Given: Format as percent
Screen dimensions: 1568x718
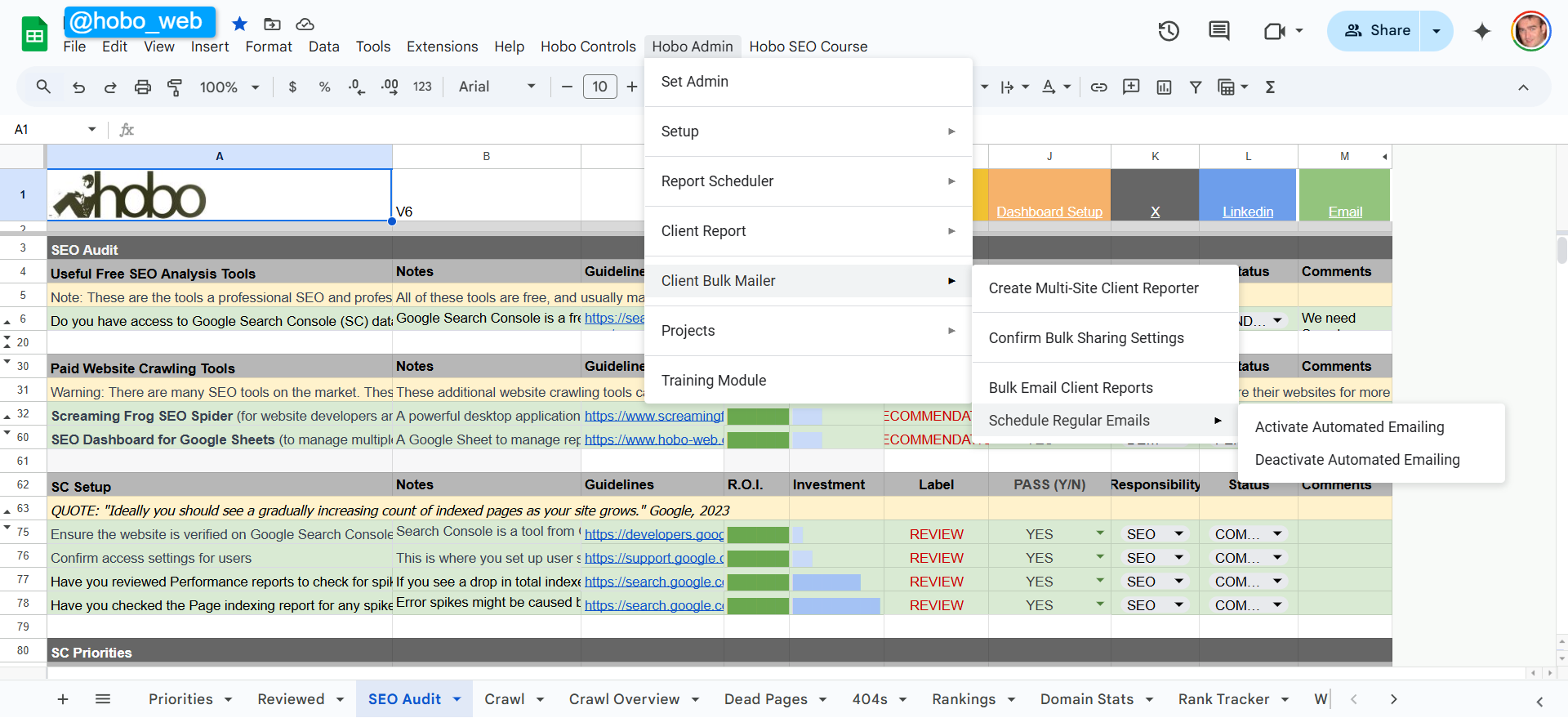Looking at the screenshot, I should 324,87.
